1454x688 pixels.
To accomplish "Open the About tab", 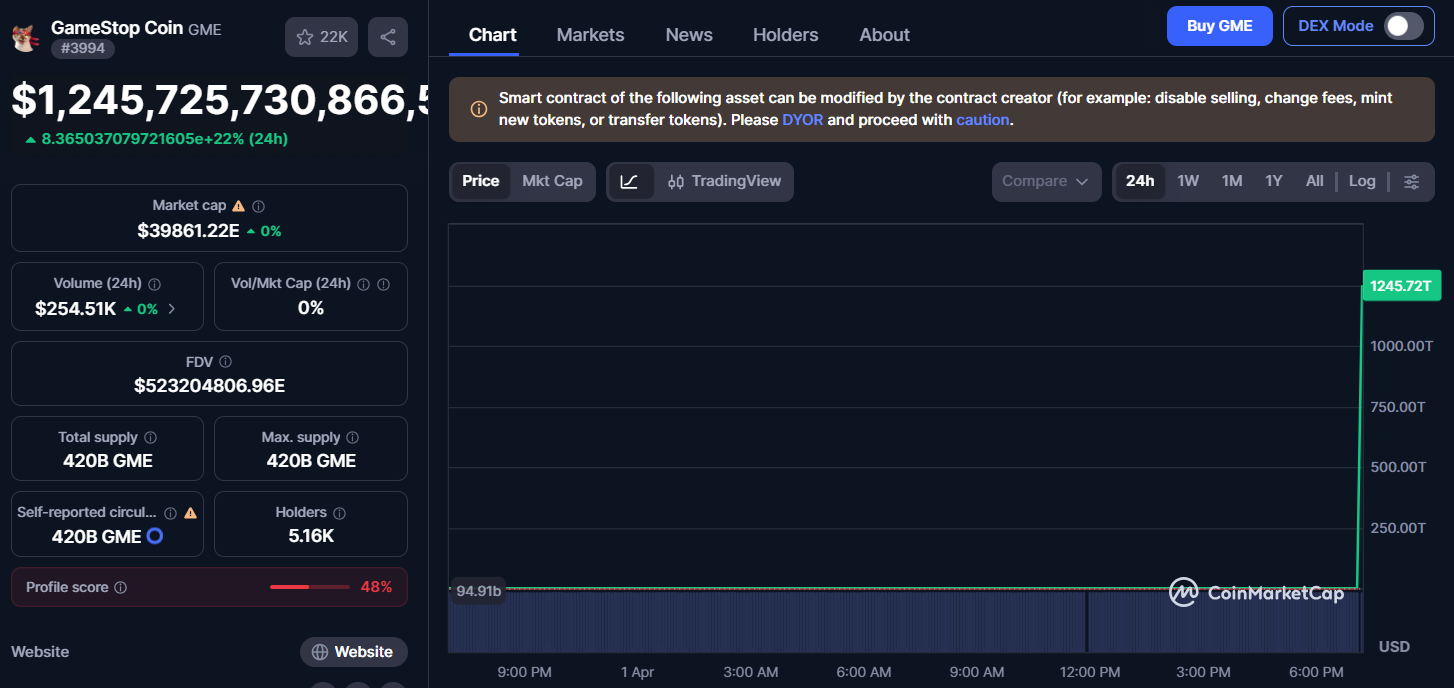I will [885, 35].
